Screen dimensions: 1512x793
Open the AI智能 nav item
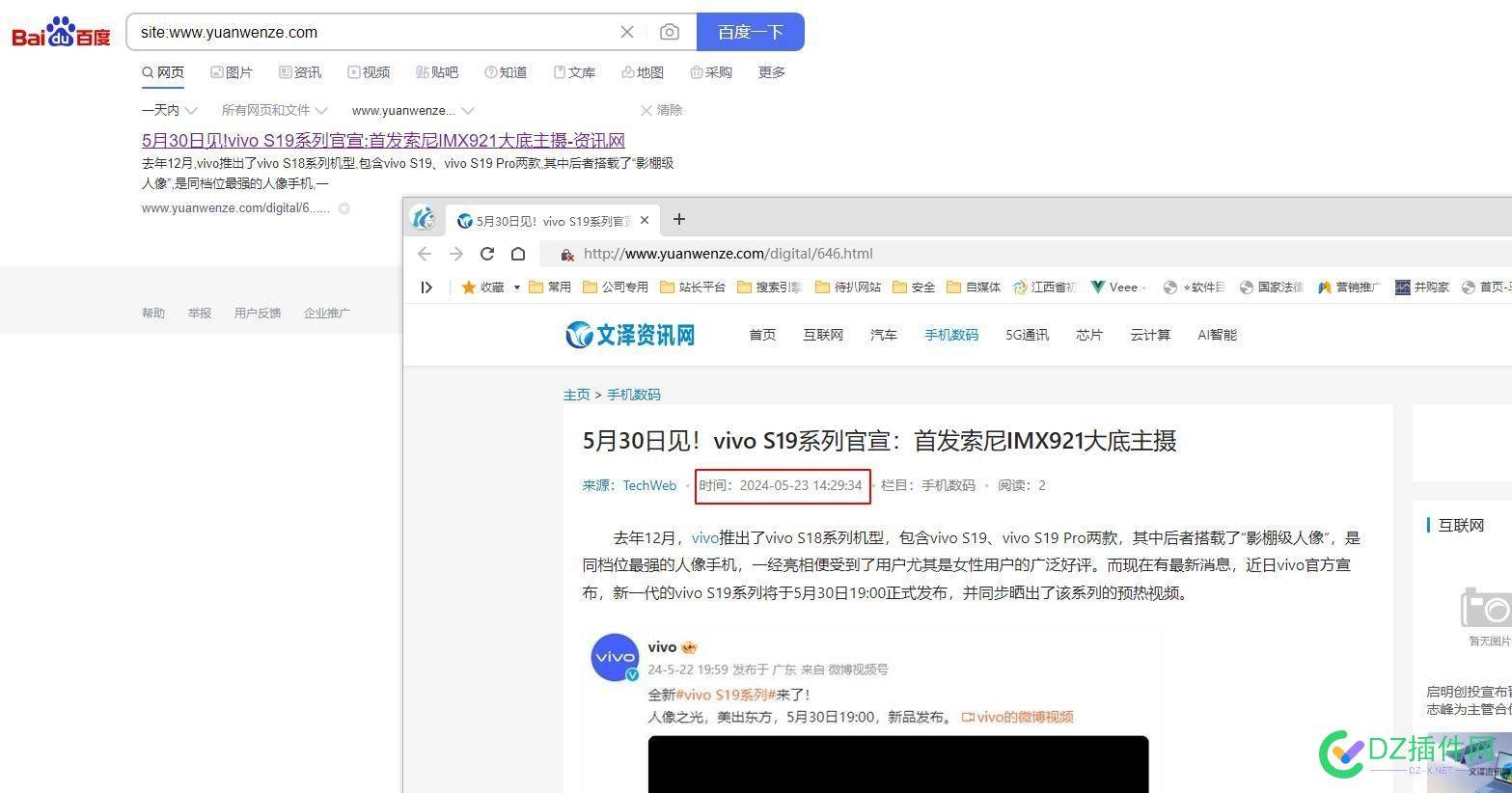click(1218, 335)
